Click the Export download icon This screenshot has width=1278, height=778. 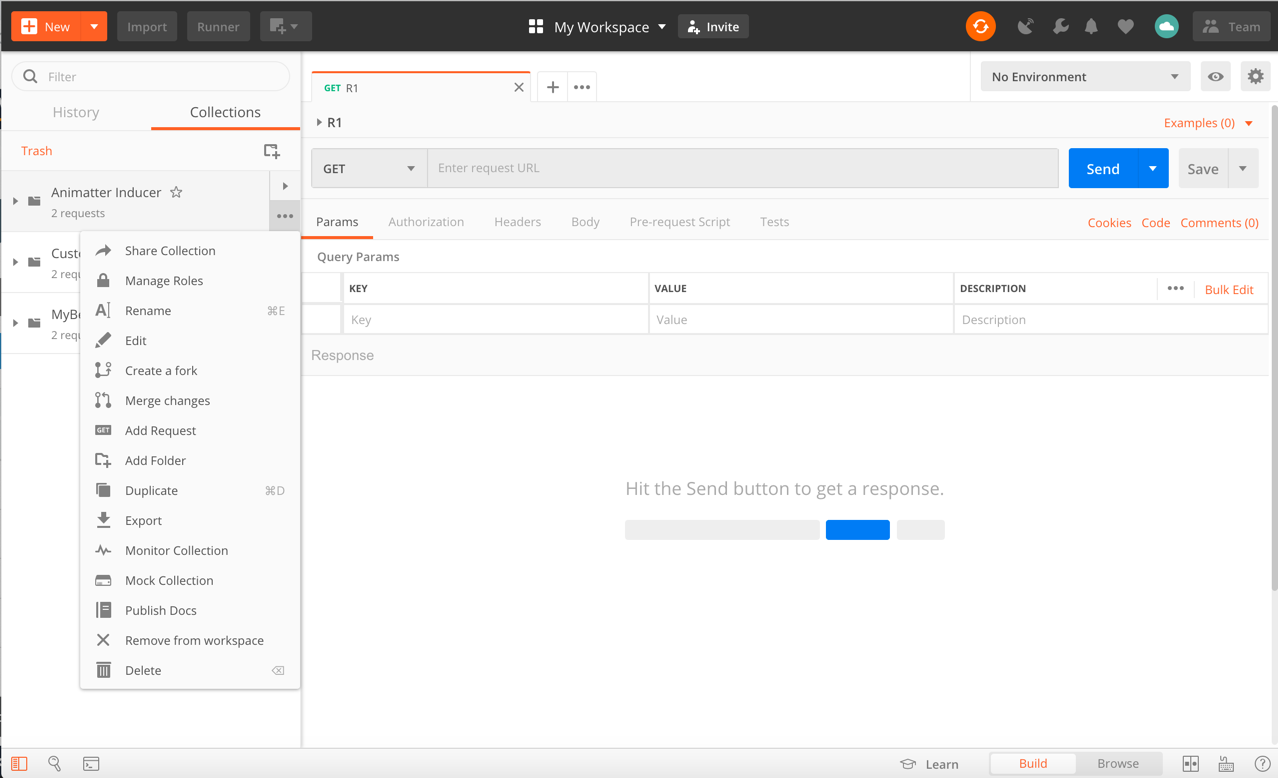pos(103,520)
